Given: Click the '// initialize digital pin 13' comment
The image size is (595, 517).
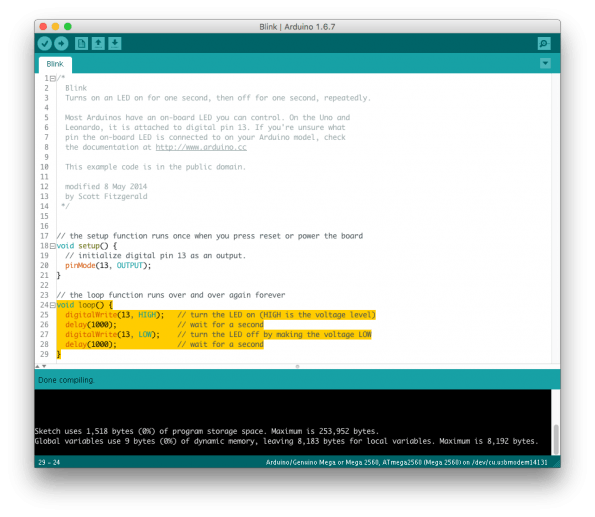Looking at the screenshot, I should point(155,256).
